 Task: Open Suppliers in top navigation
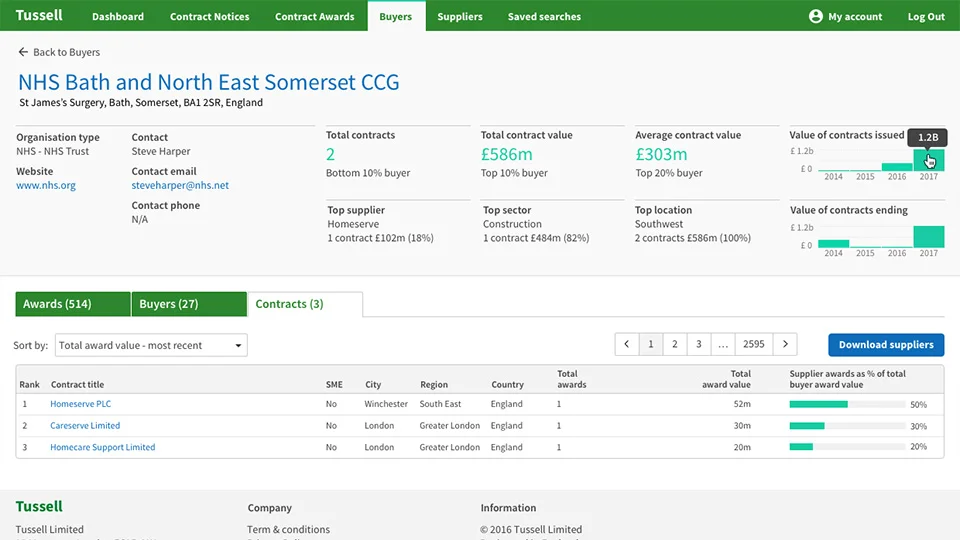coord(460,17)
